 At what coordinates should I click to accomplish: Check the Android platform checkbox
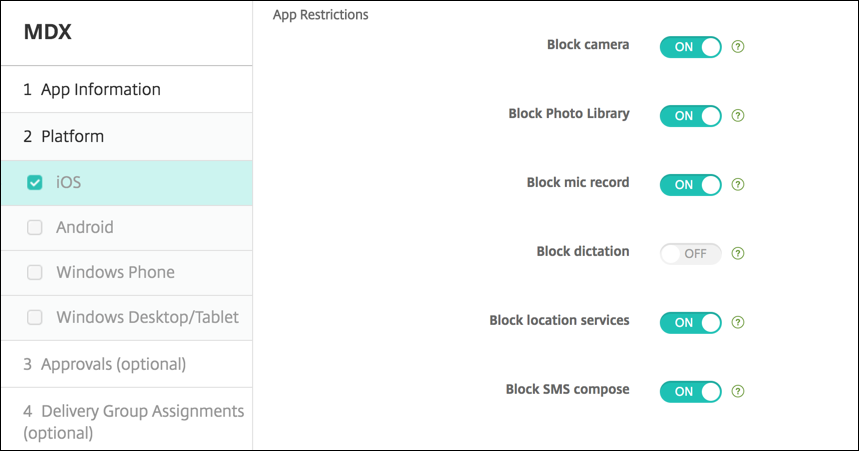pyautogui.click(x=35, y=228)
